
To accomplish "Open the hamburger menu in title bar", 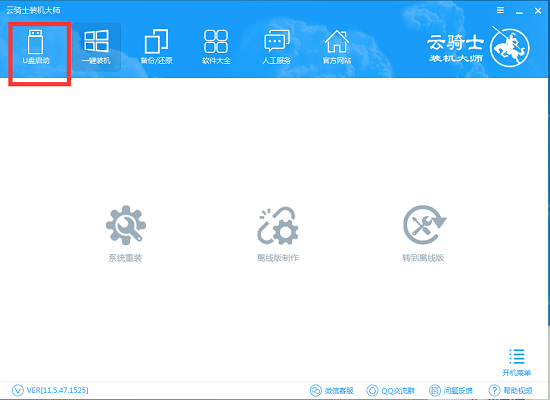I will tap(500, 10).
